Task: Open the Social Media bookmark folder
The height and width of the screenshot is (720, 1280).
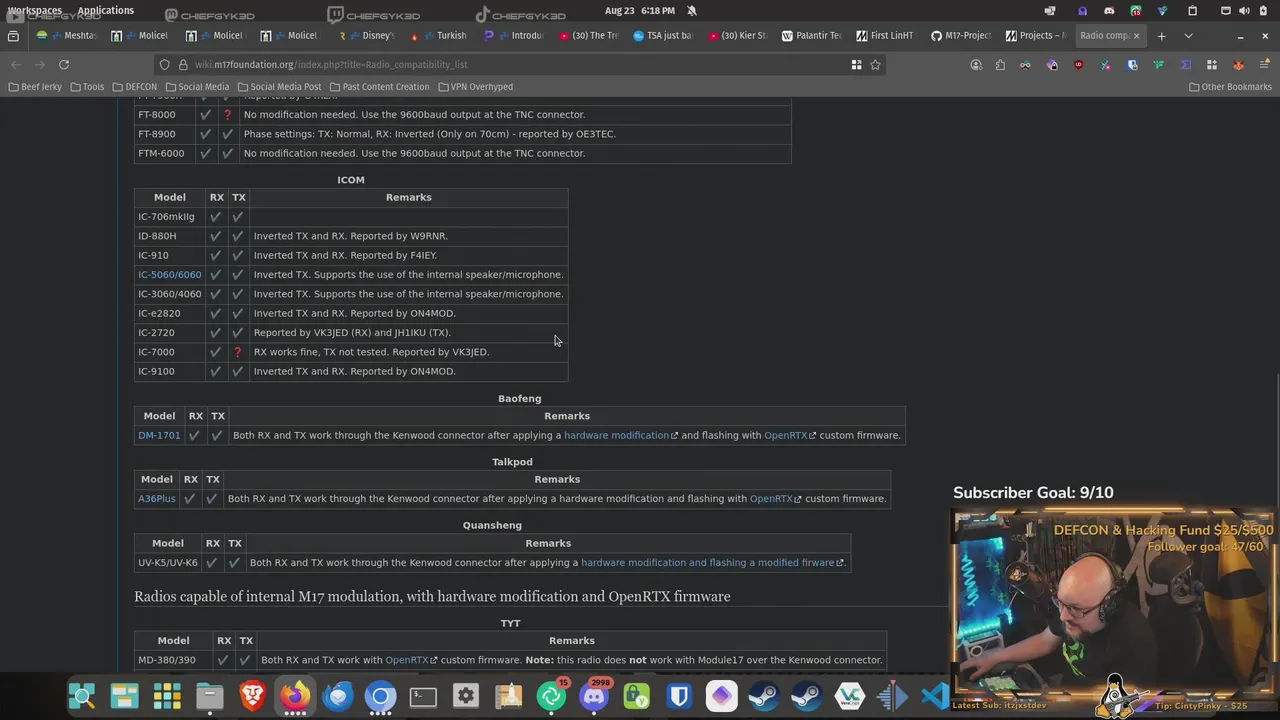Action: click(197, 87)
